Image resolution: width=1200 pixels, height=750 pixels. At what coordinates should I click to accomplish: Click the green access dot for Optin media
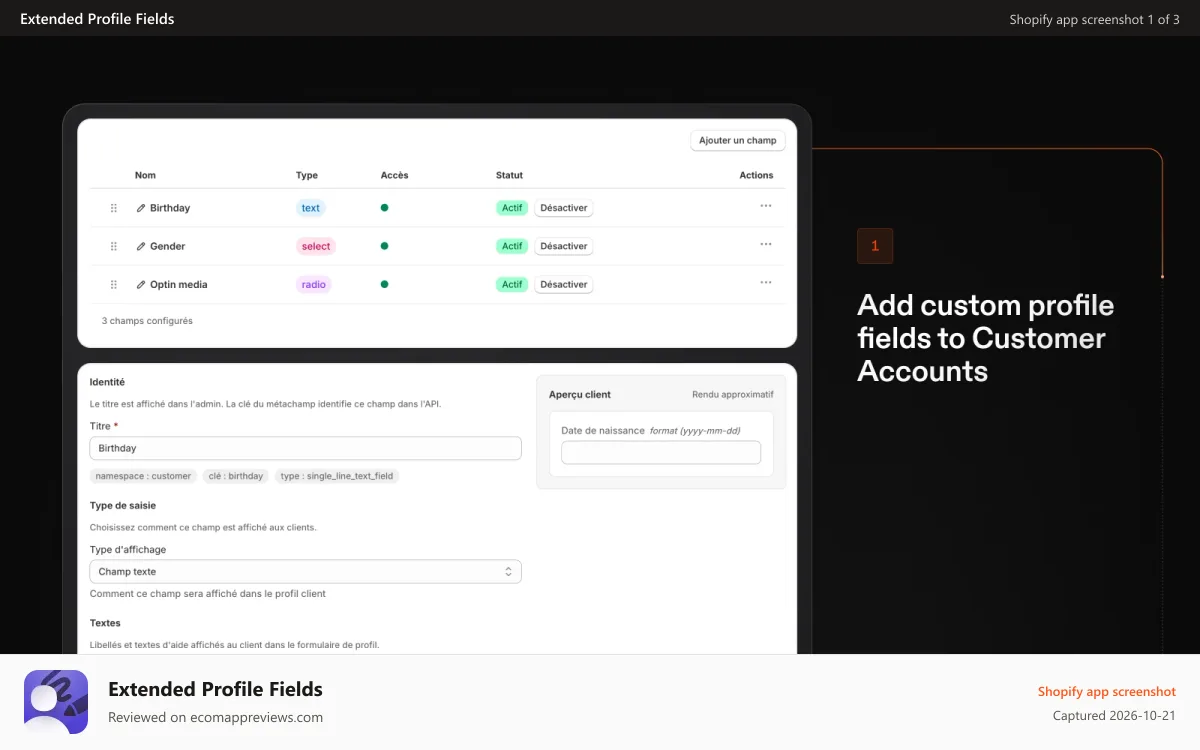(384, 284)
